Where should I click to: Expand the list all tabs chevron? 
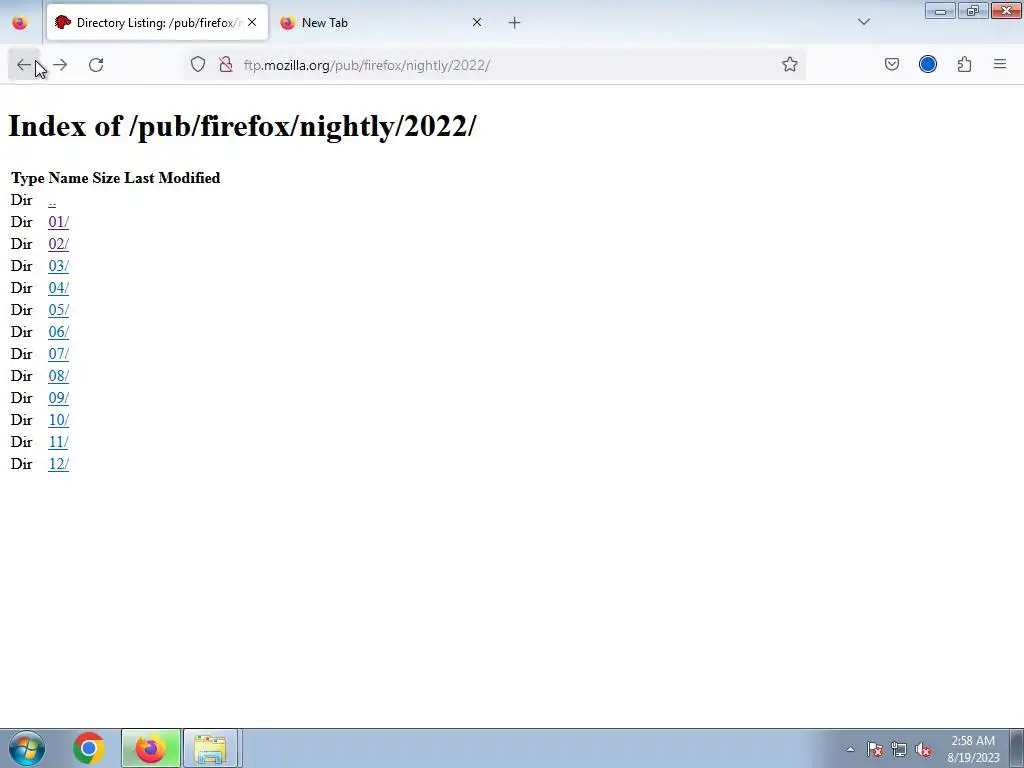[x=863, y=22]
